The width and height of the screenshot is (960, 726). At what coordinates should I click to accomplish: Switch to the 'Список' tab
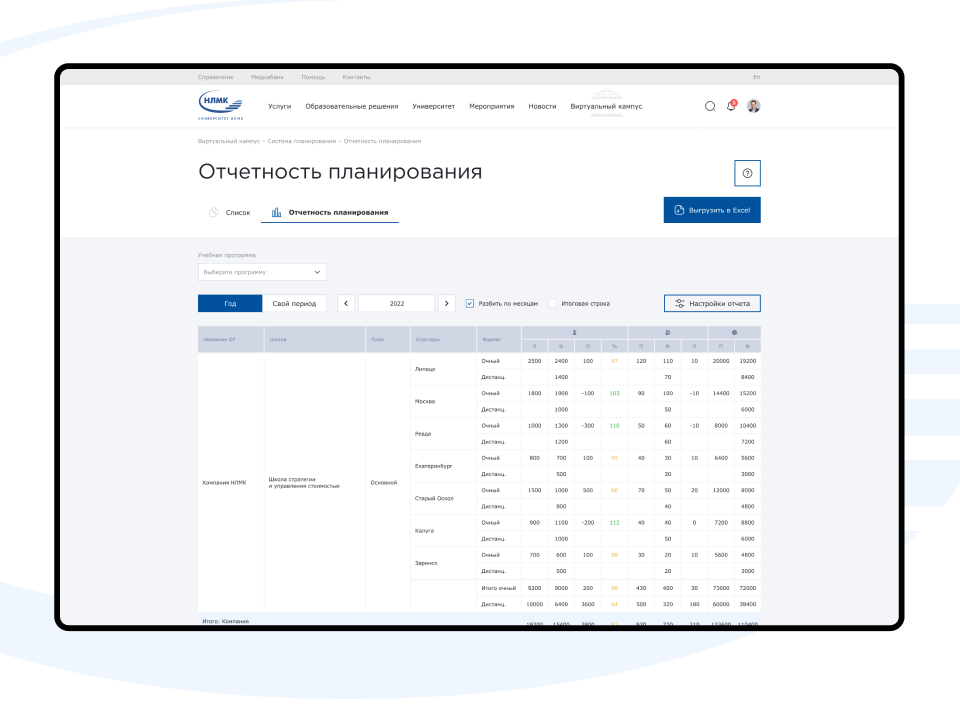[229, 212]
